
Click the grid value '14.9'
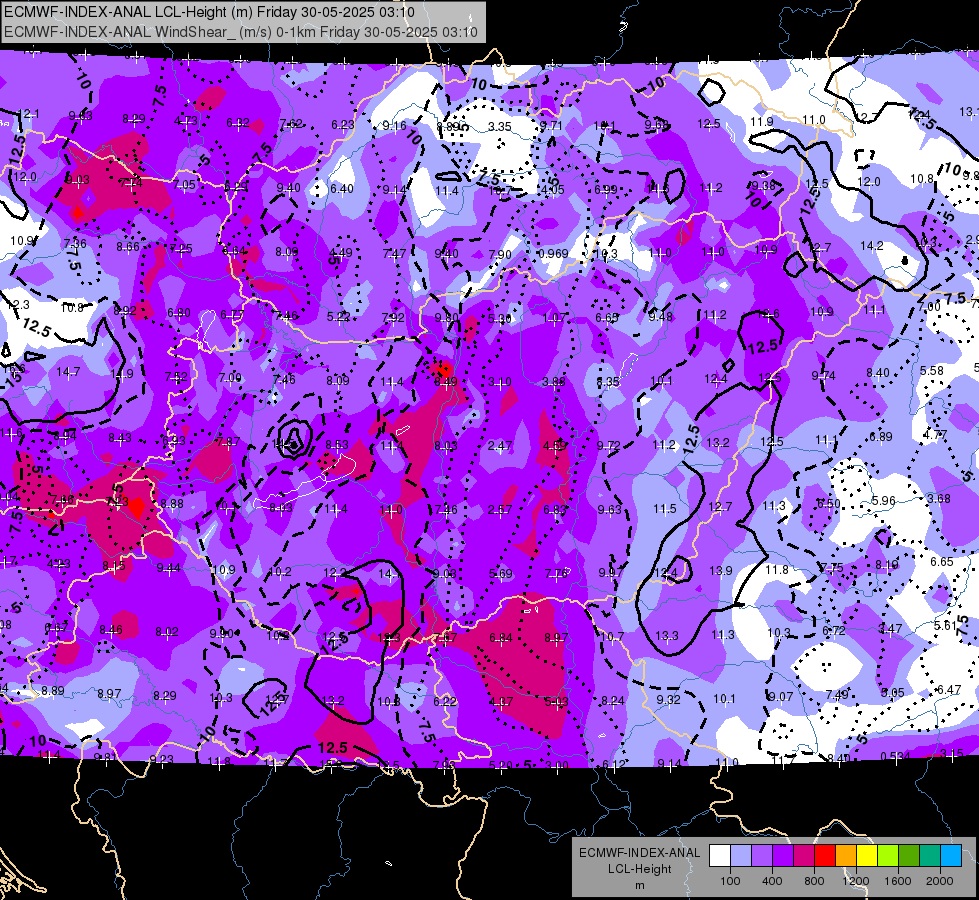pos(121,374)
